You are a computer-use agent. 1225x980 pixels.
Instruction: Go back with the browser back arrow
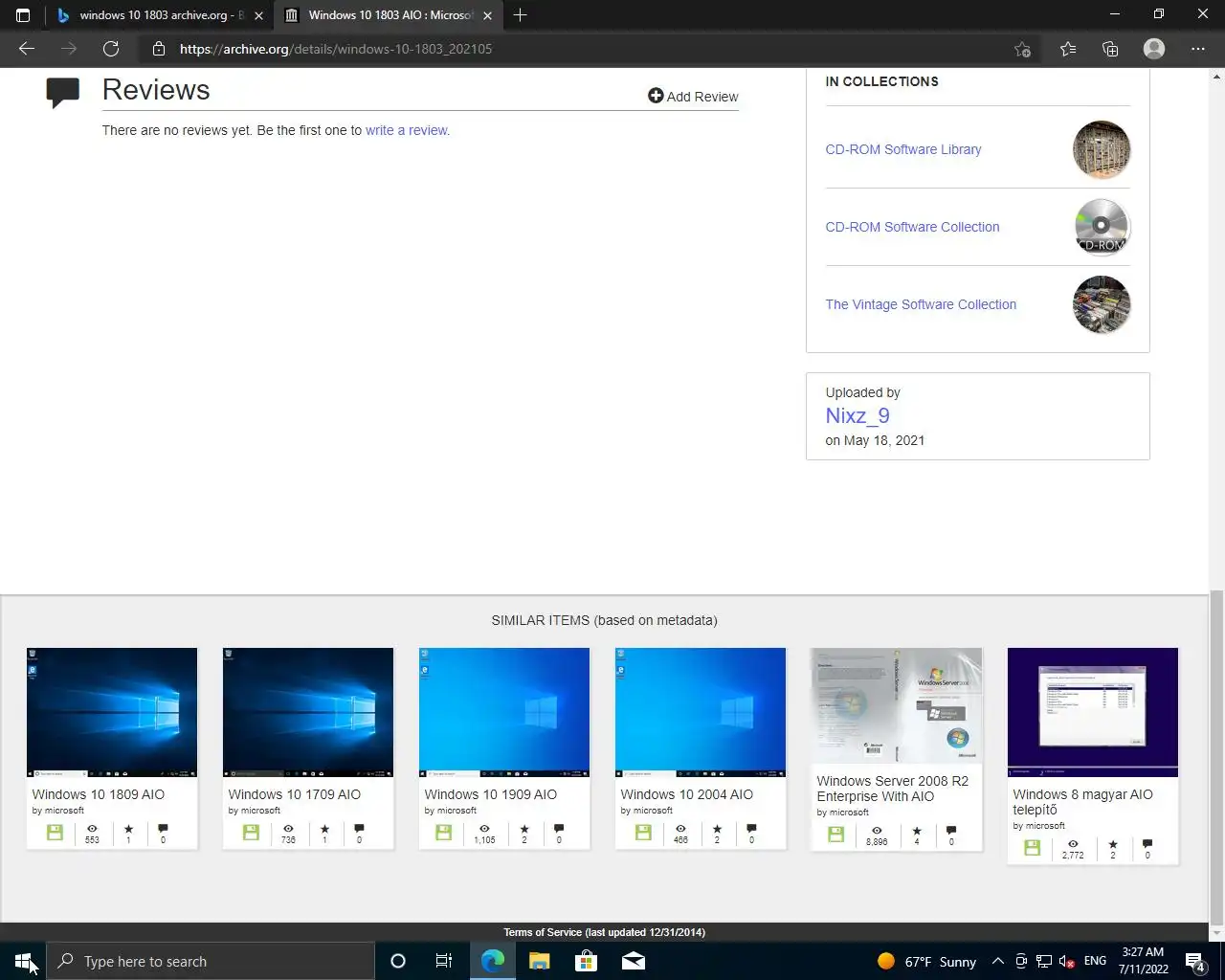[x=27, y=49]
